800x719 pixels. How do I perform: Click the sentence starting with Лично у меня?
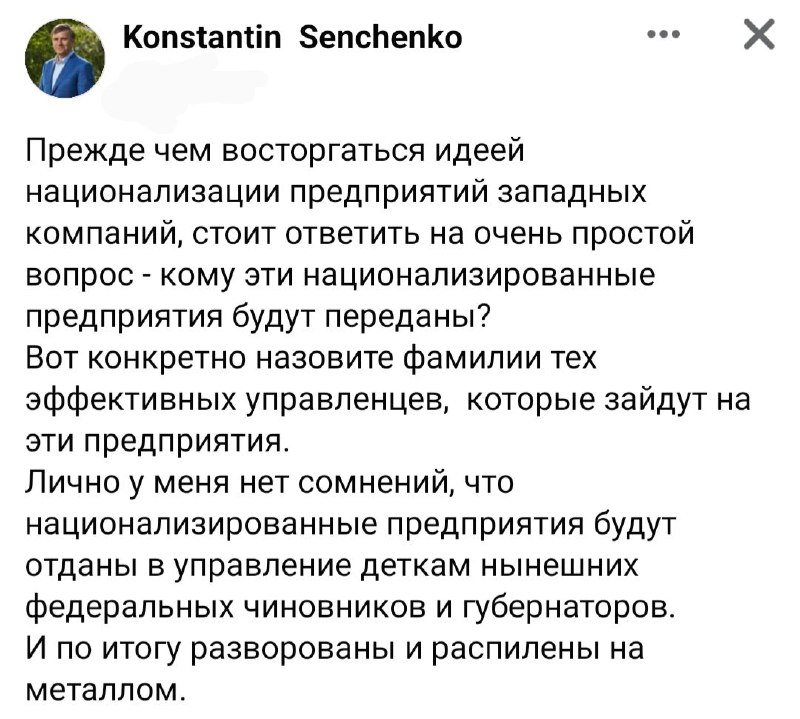click(351, 545)
